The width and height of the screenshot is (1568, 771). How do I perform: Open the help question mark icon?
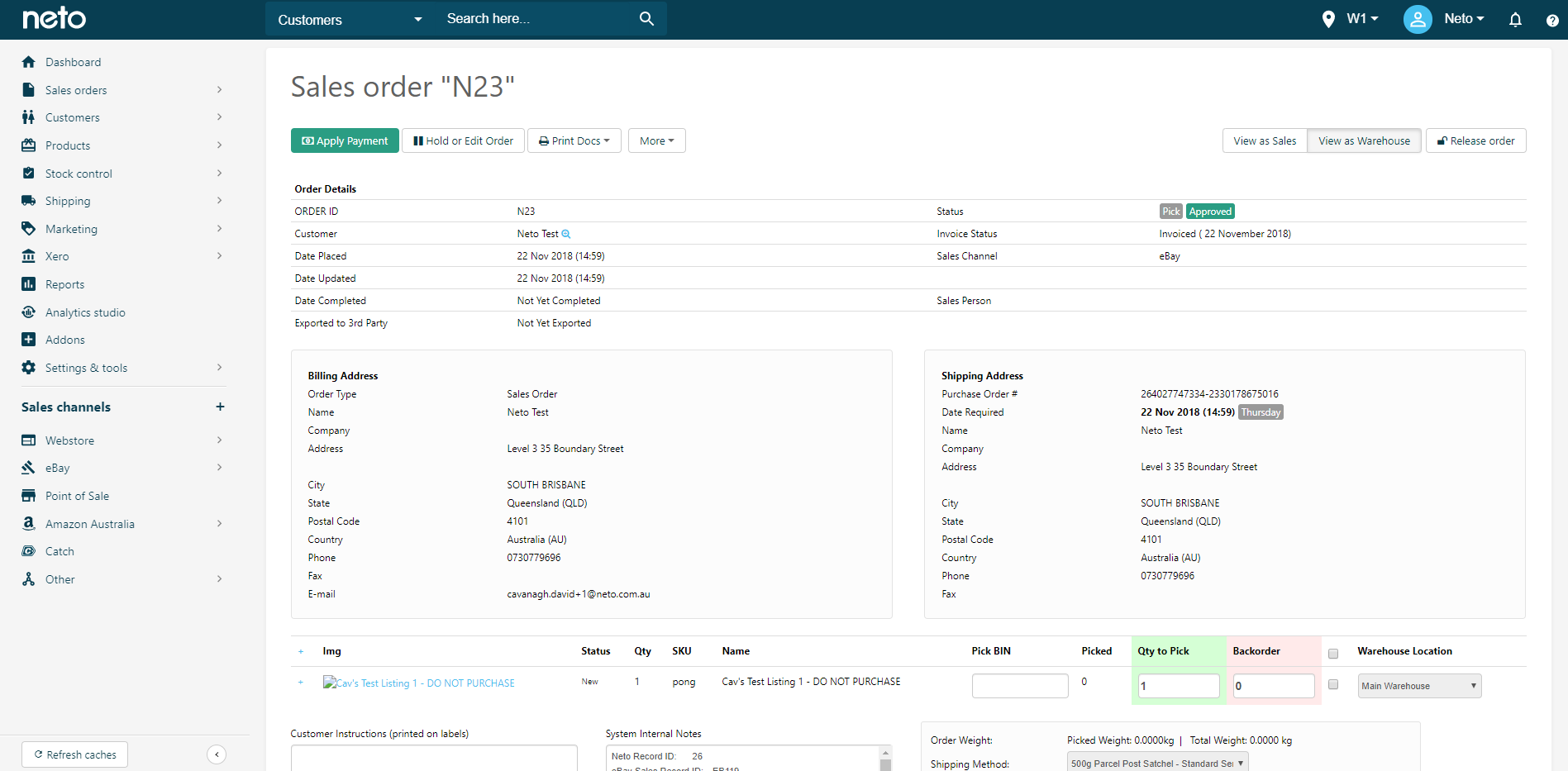pyautogui.click(x=1552, y=20)
